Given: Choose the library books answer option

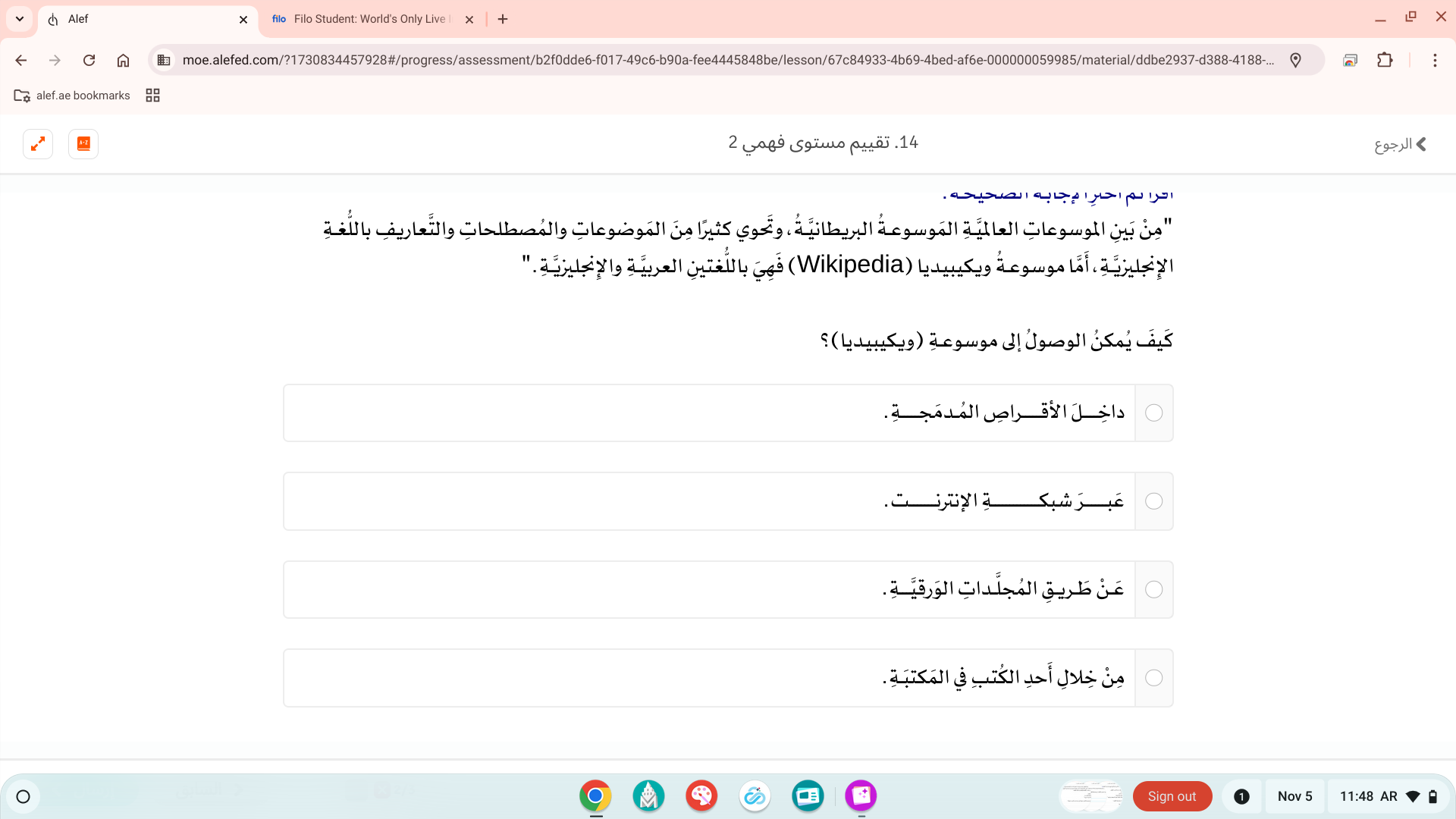Looking at the screenshot, I should coord(1153,678).
